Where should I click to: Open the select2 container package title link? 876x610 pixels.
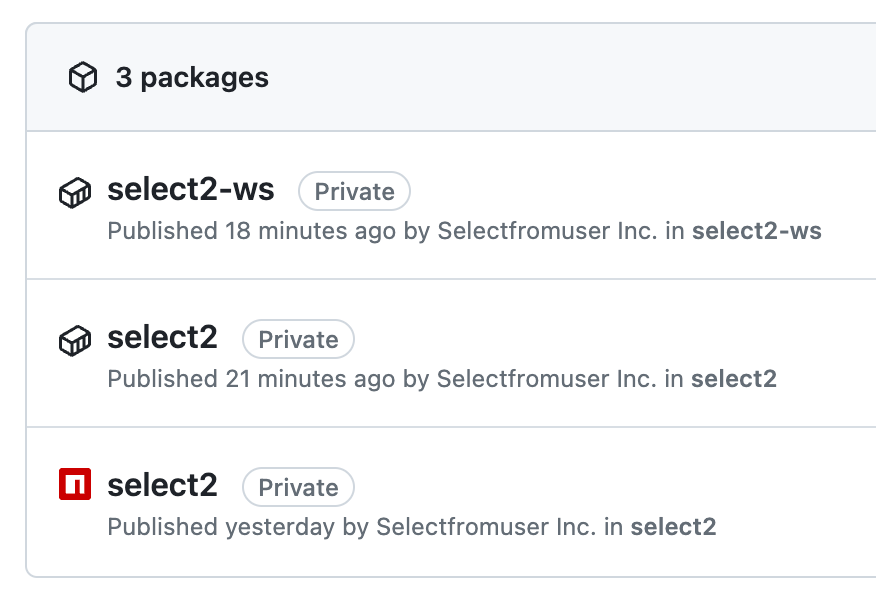click(163, 337)
